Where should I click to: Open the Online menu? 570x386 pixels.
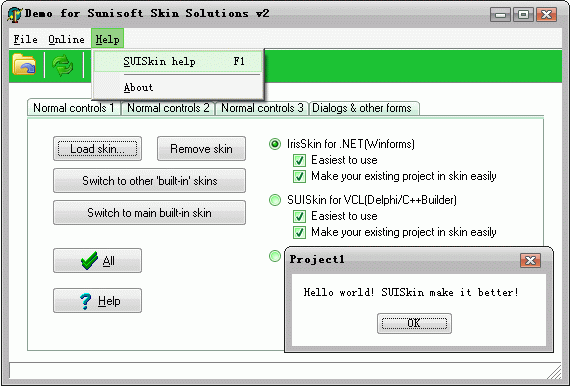point(66,39)
